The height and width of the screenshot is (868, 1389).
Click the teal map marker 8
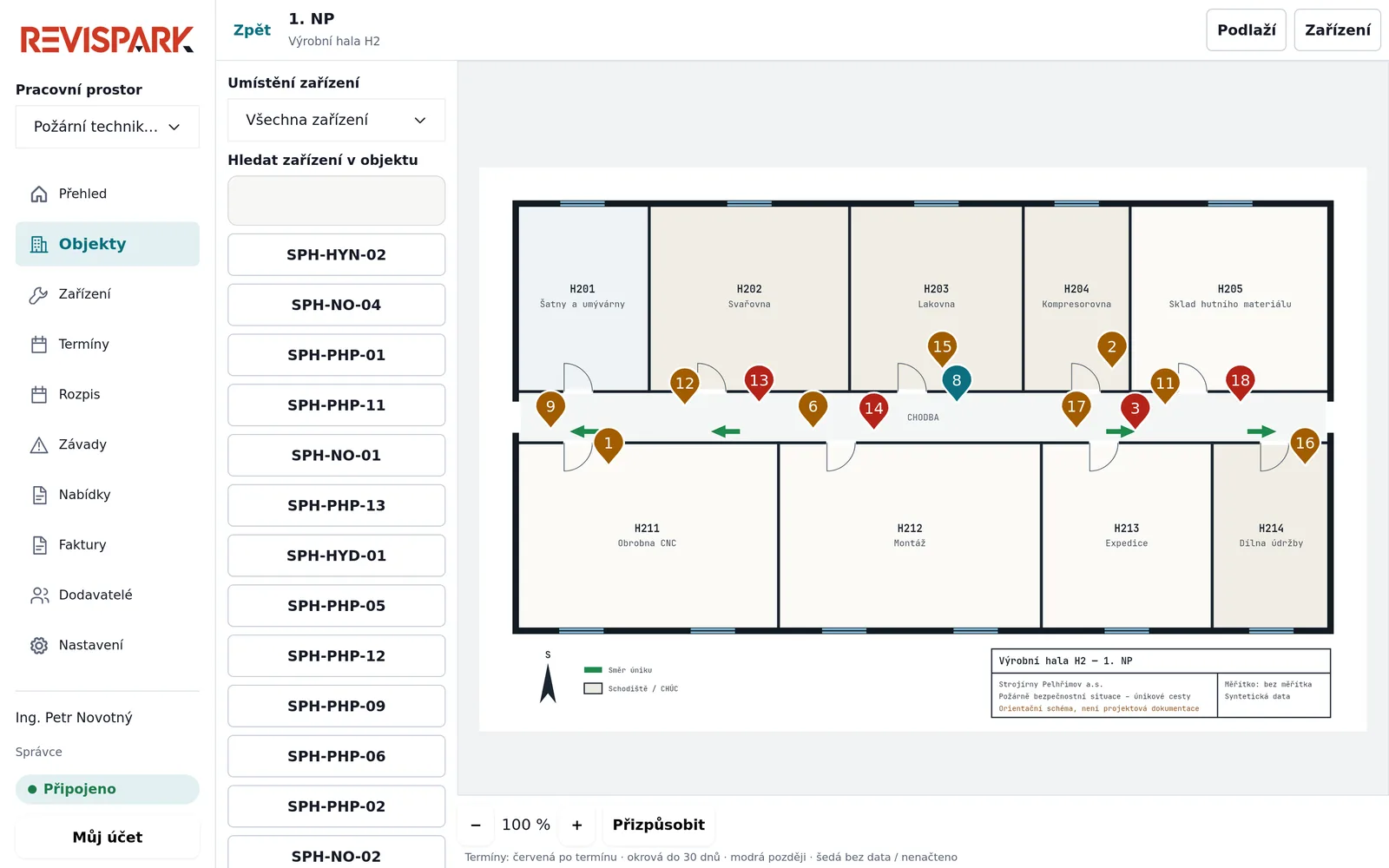click(957, 382)
